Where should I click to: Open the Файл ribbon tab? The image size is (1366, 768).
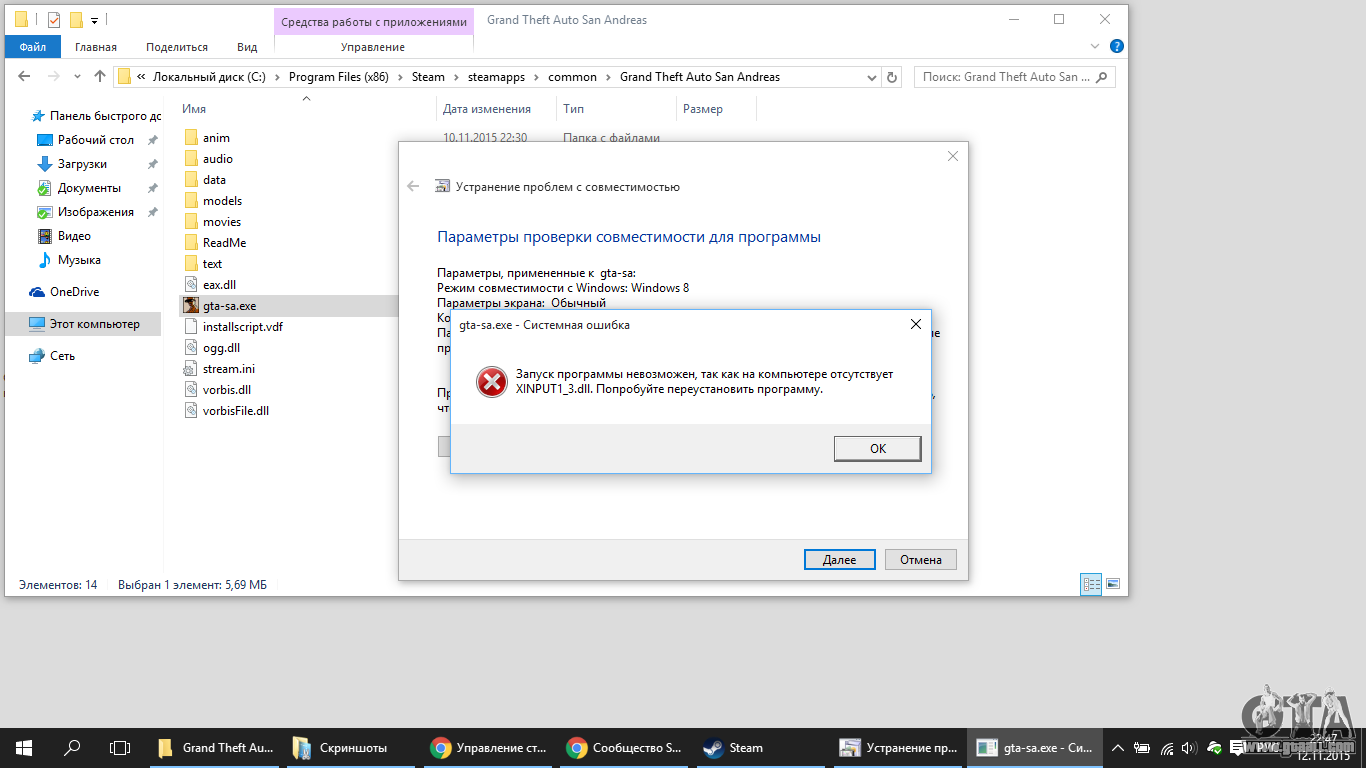32,47
